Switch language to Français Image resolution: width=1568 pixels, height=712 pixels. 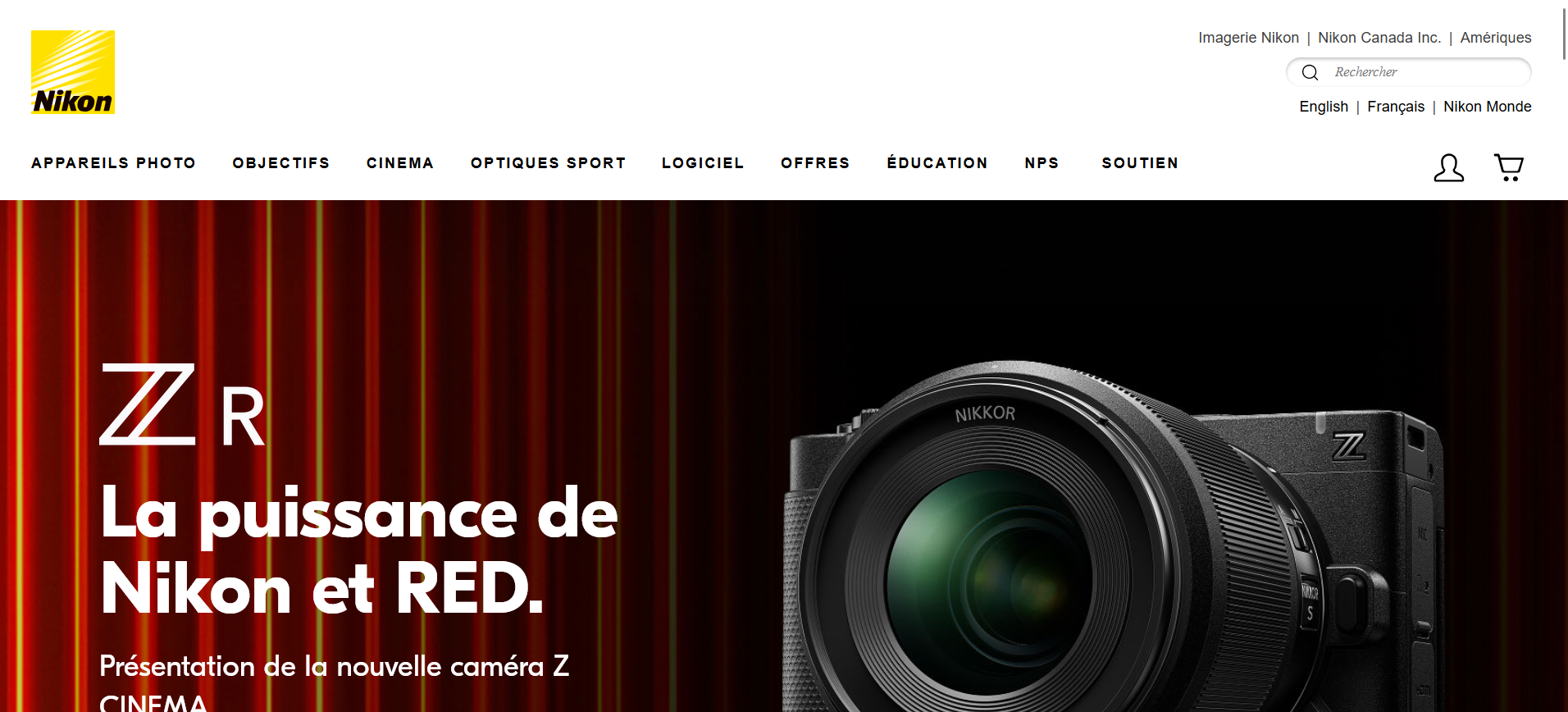tap(1396, 107)
